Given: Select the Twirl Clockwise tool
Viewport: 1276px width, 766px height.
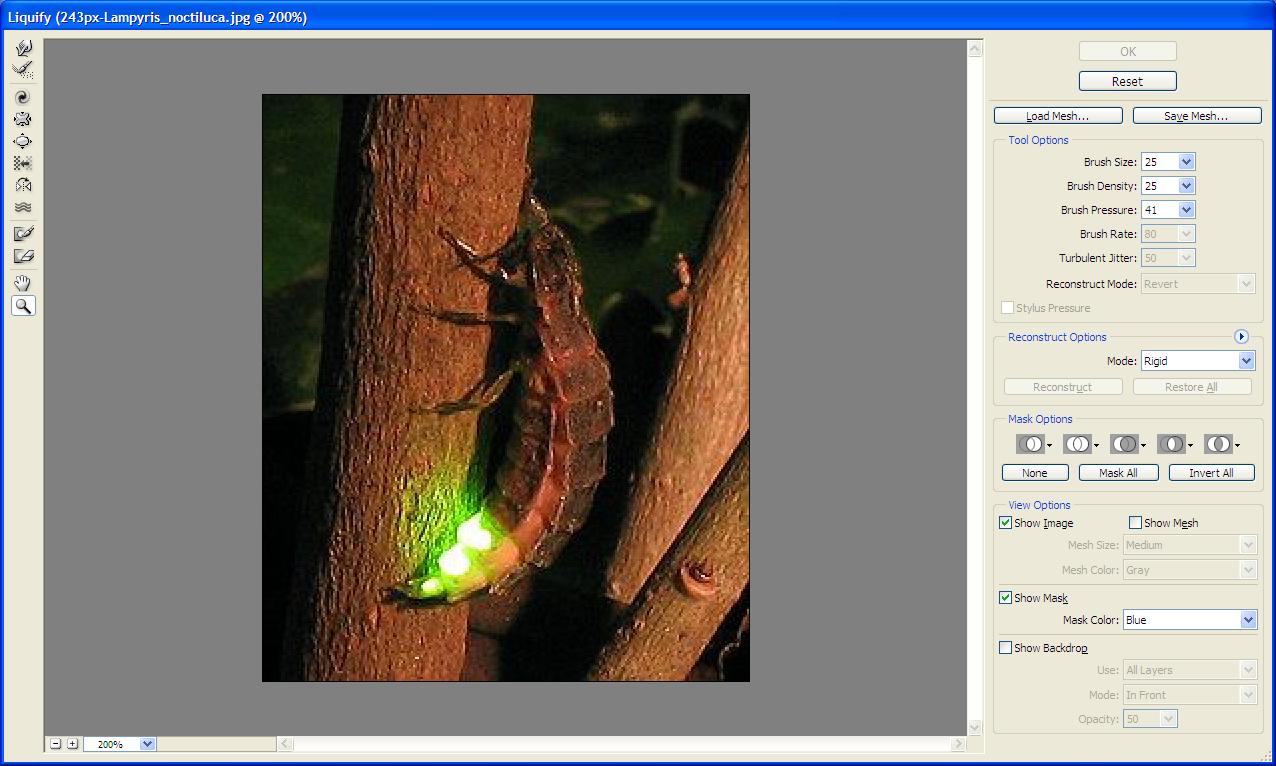Looking at the screenshot, I should coord(23,97).
